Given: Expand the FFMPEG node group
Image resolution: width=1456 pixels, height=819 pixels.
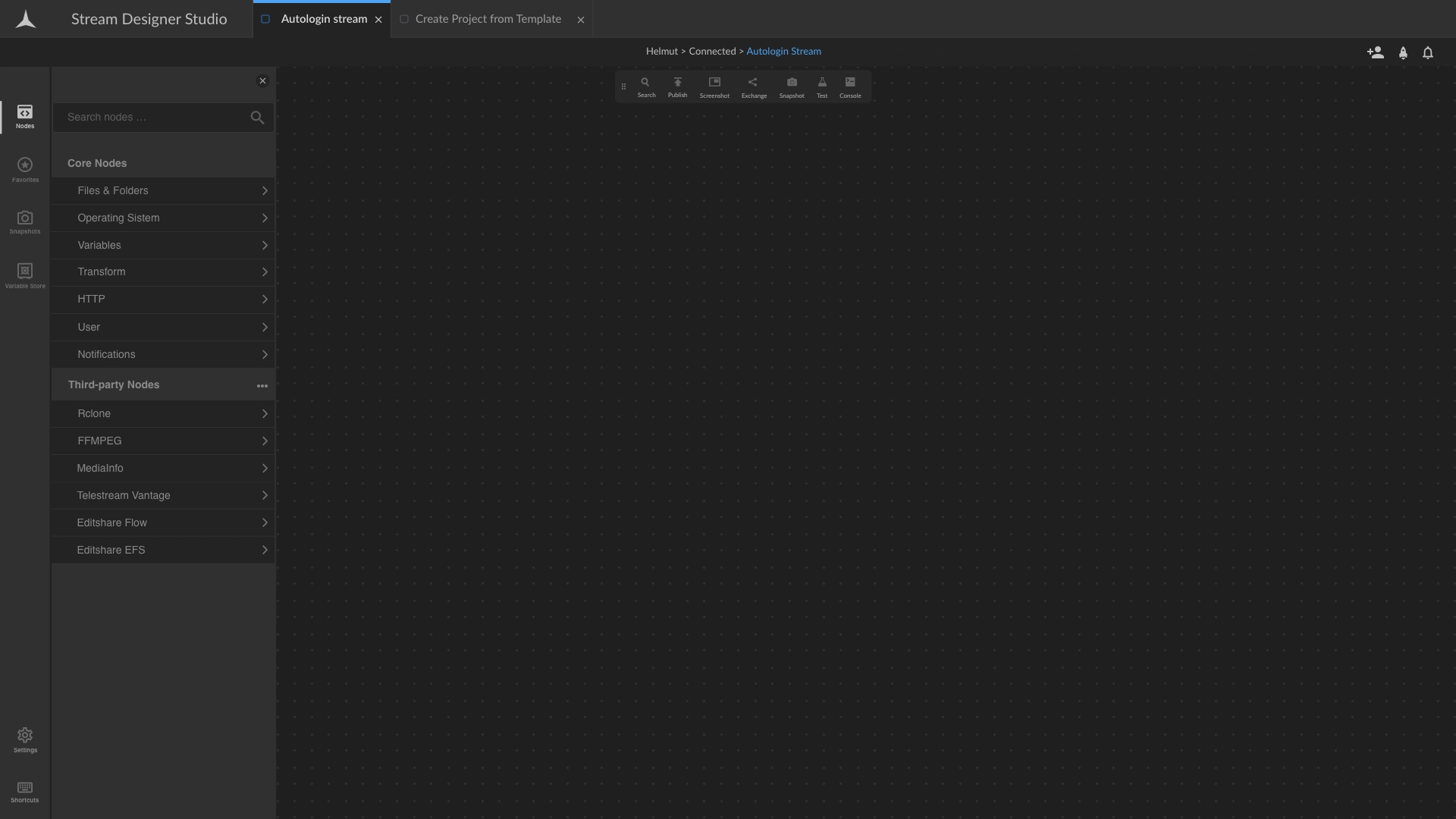Looking at the screenshot, I should click(x=163, y=441).
